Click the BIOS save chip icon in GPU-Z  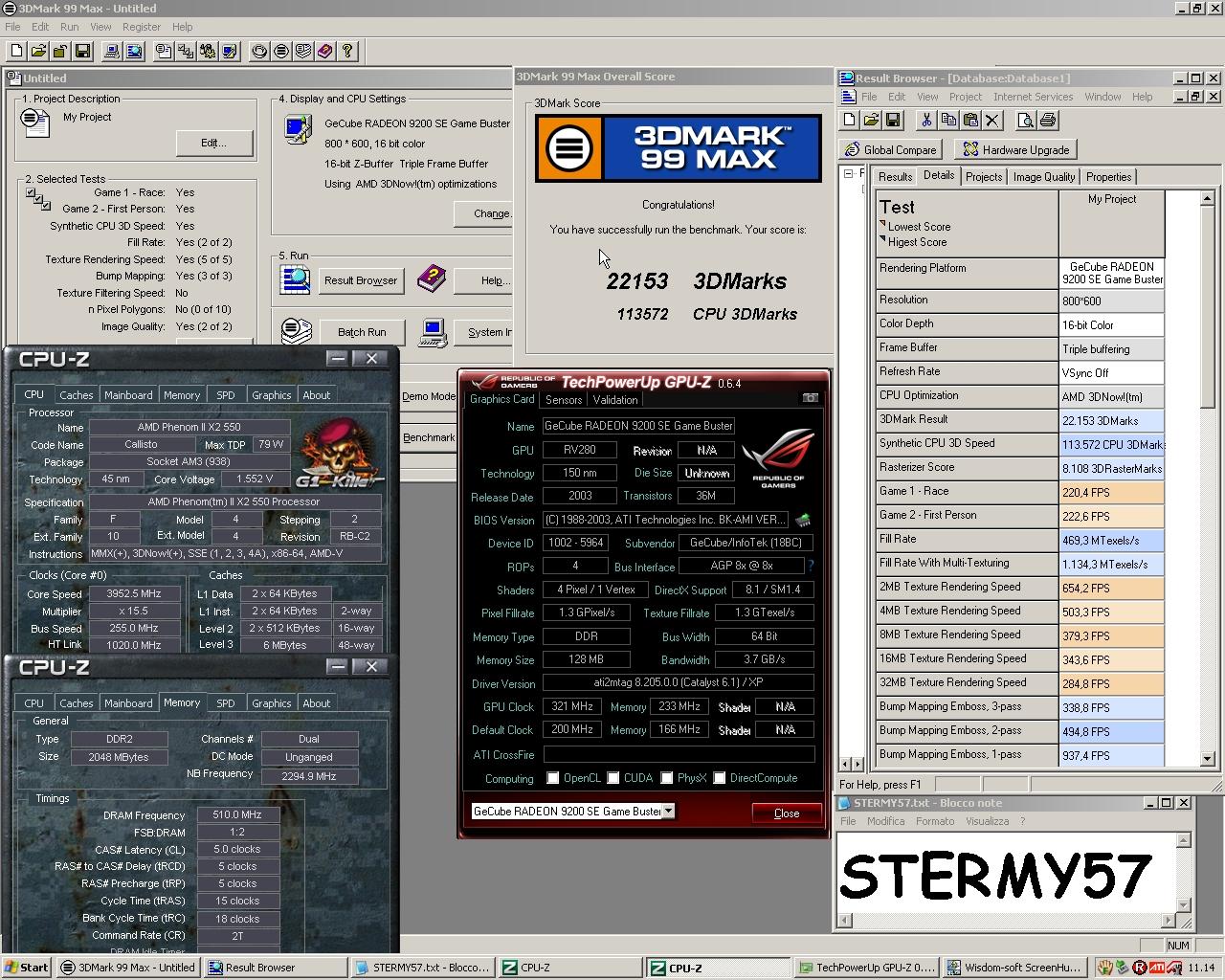803,520
